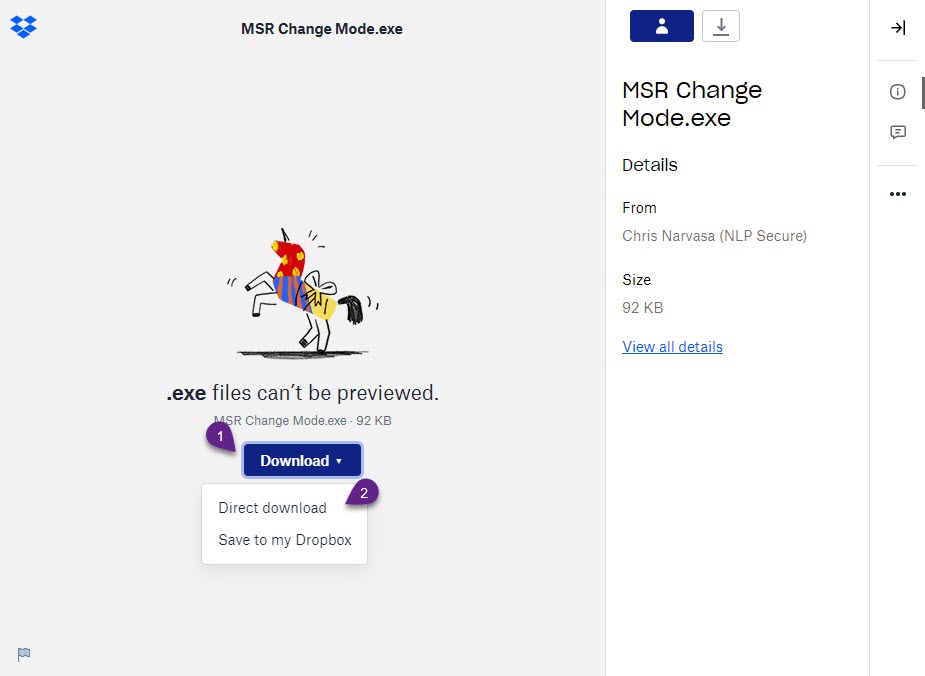Select Direct download option
The image size is (925, 676).
[272, 508]
